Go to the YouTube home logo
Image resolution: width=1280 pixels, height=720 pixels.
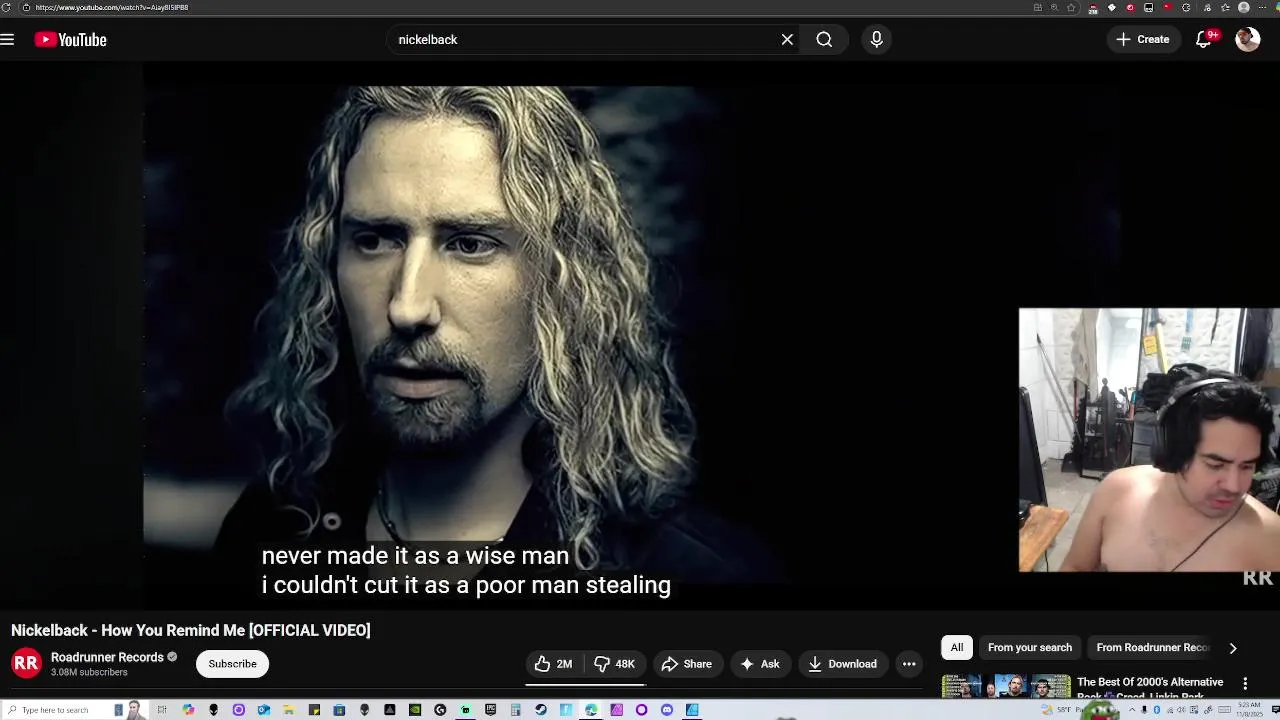[x=70, y=40]
